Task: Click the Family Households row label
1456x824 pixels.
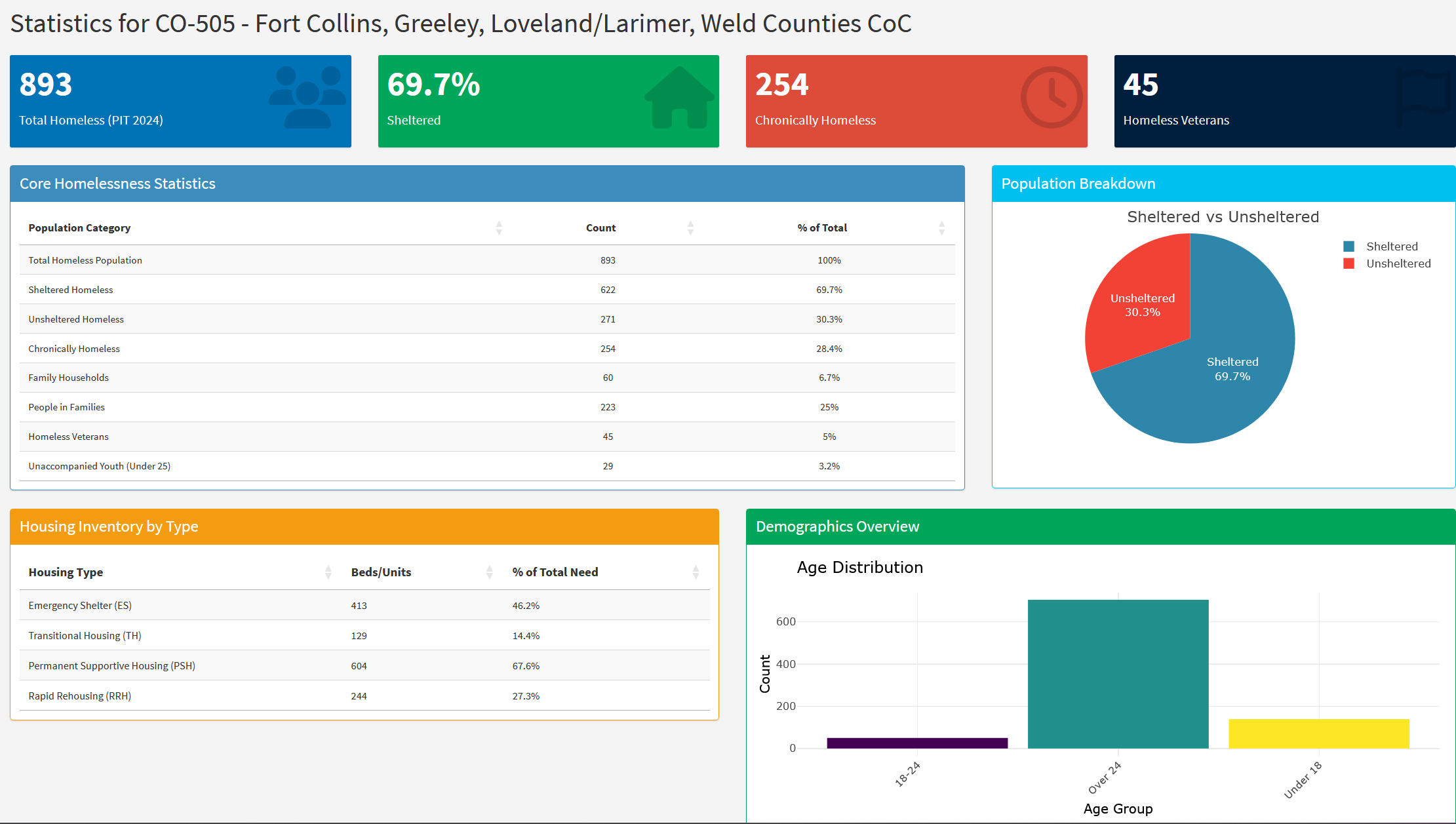Action: point(69,378)
